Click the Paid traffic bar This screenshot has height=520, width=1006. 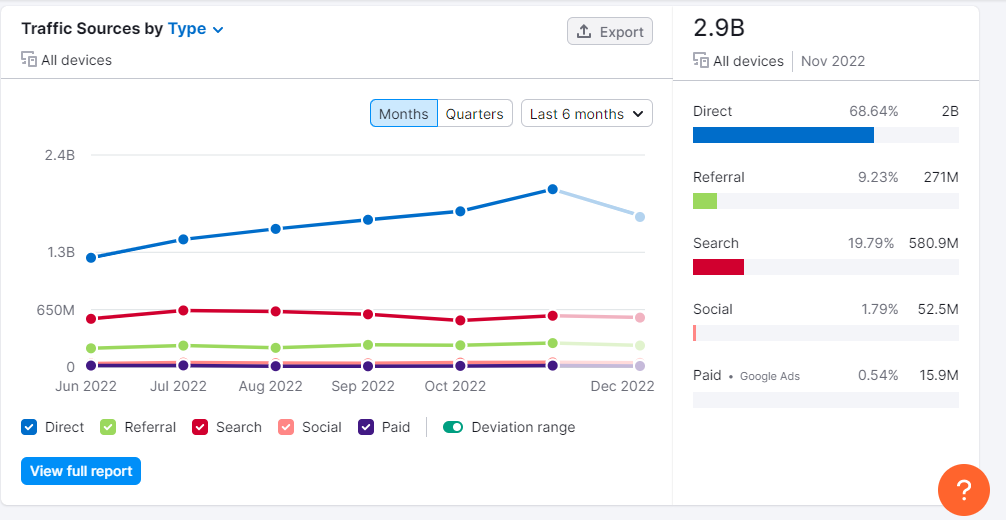pyautogui.click(x=826, y=399)
